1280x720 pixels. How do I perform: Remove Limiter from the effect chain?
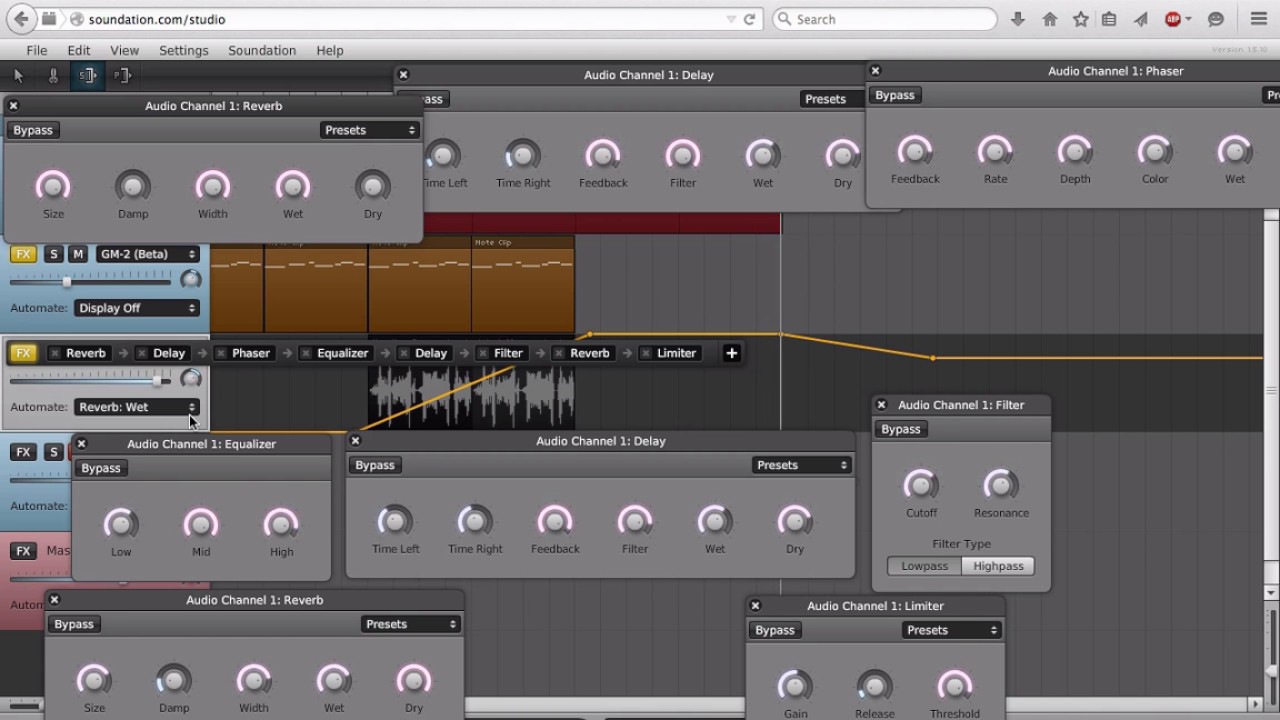click(x=646, y=353)
